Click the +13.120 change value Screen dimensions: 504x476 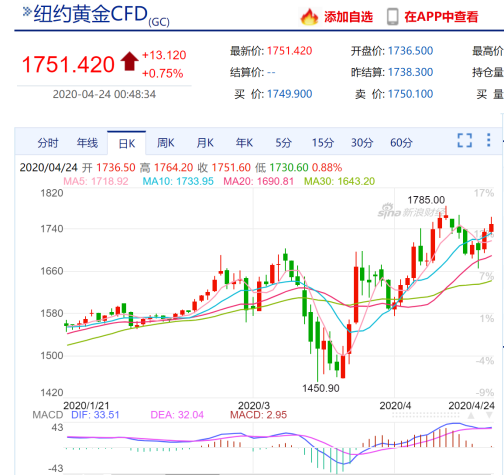164,55
